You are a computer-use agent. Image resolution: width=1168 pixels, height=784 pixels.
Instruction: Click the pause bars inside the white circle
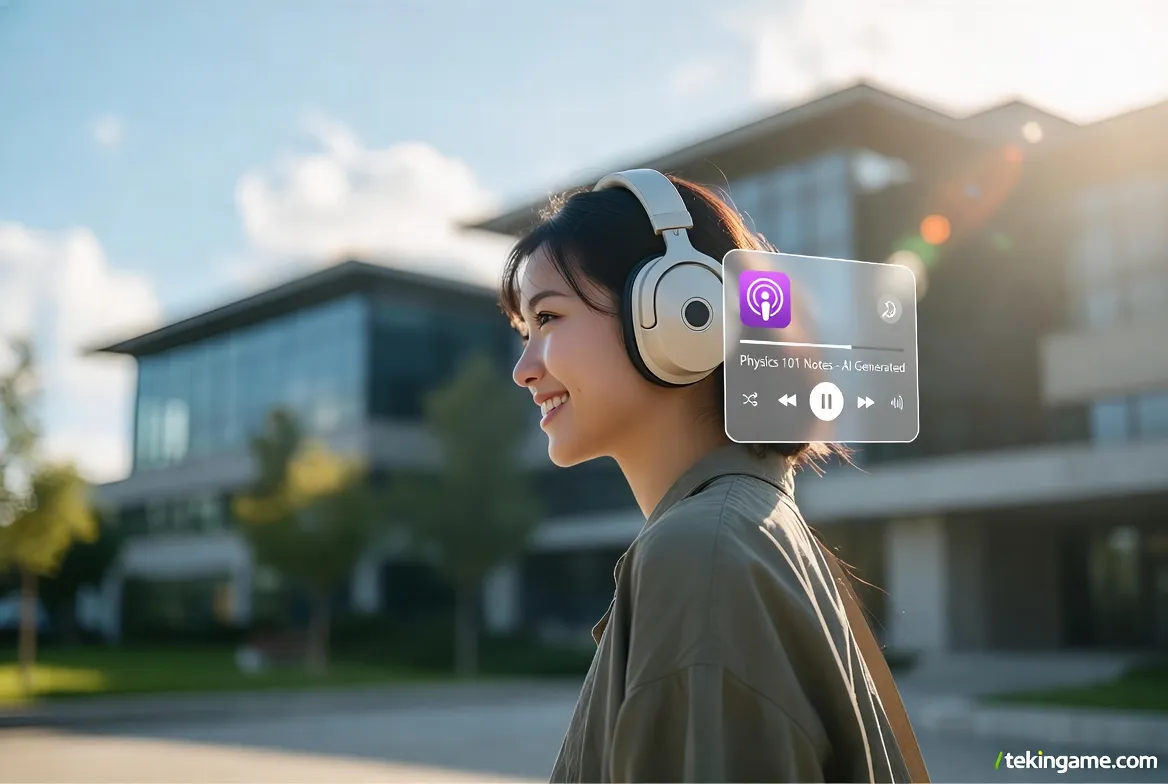coord(826,401)
